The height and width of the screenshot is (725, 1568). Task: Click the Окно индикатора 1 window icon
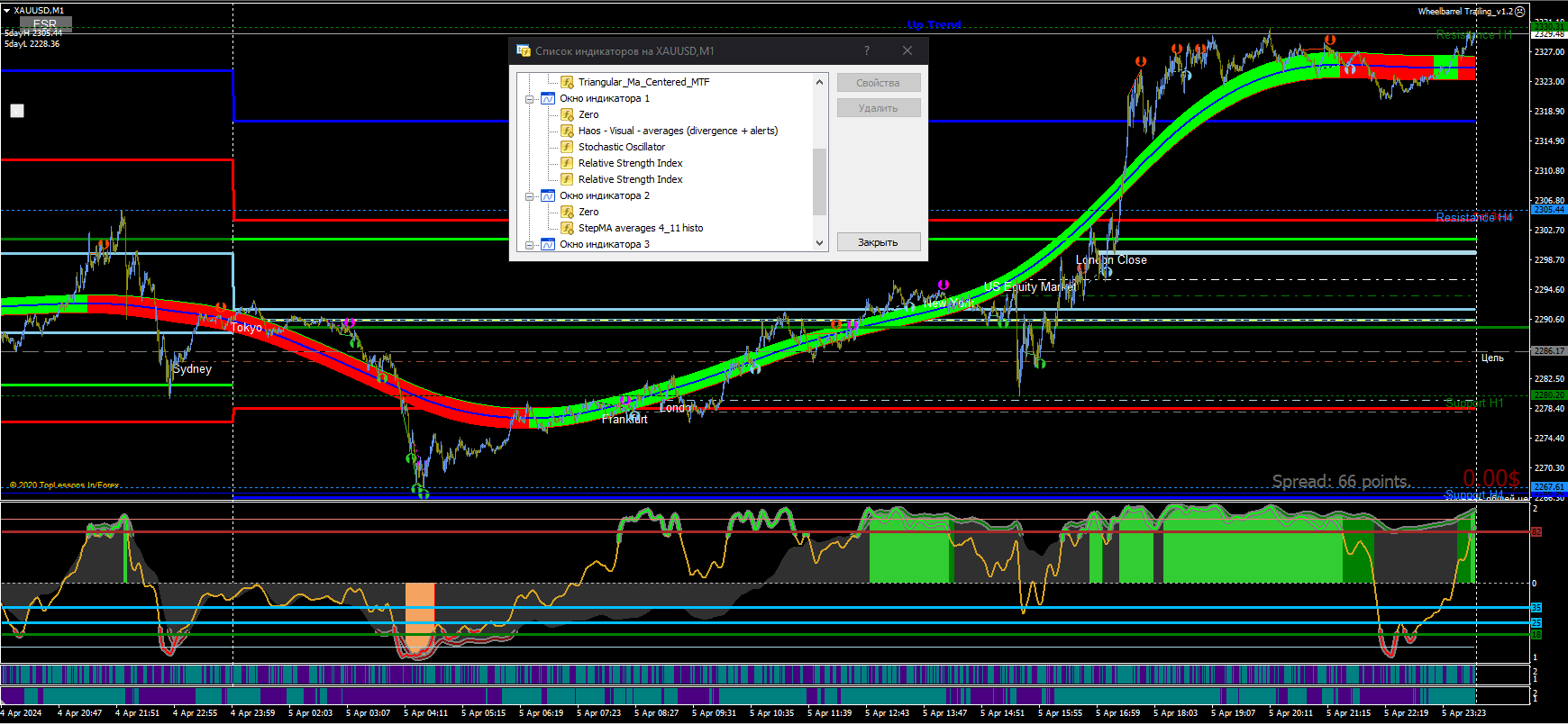[548, 98]
